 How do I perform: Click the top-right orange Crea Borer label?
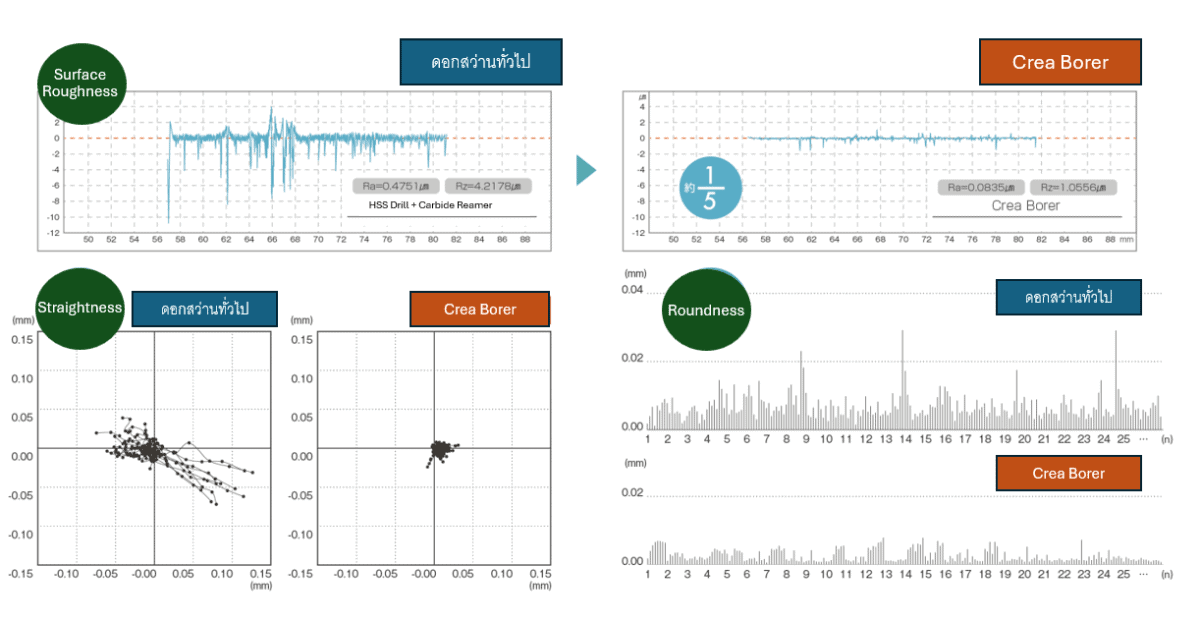point(1060,62)
